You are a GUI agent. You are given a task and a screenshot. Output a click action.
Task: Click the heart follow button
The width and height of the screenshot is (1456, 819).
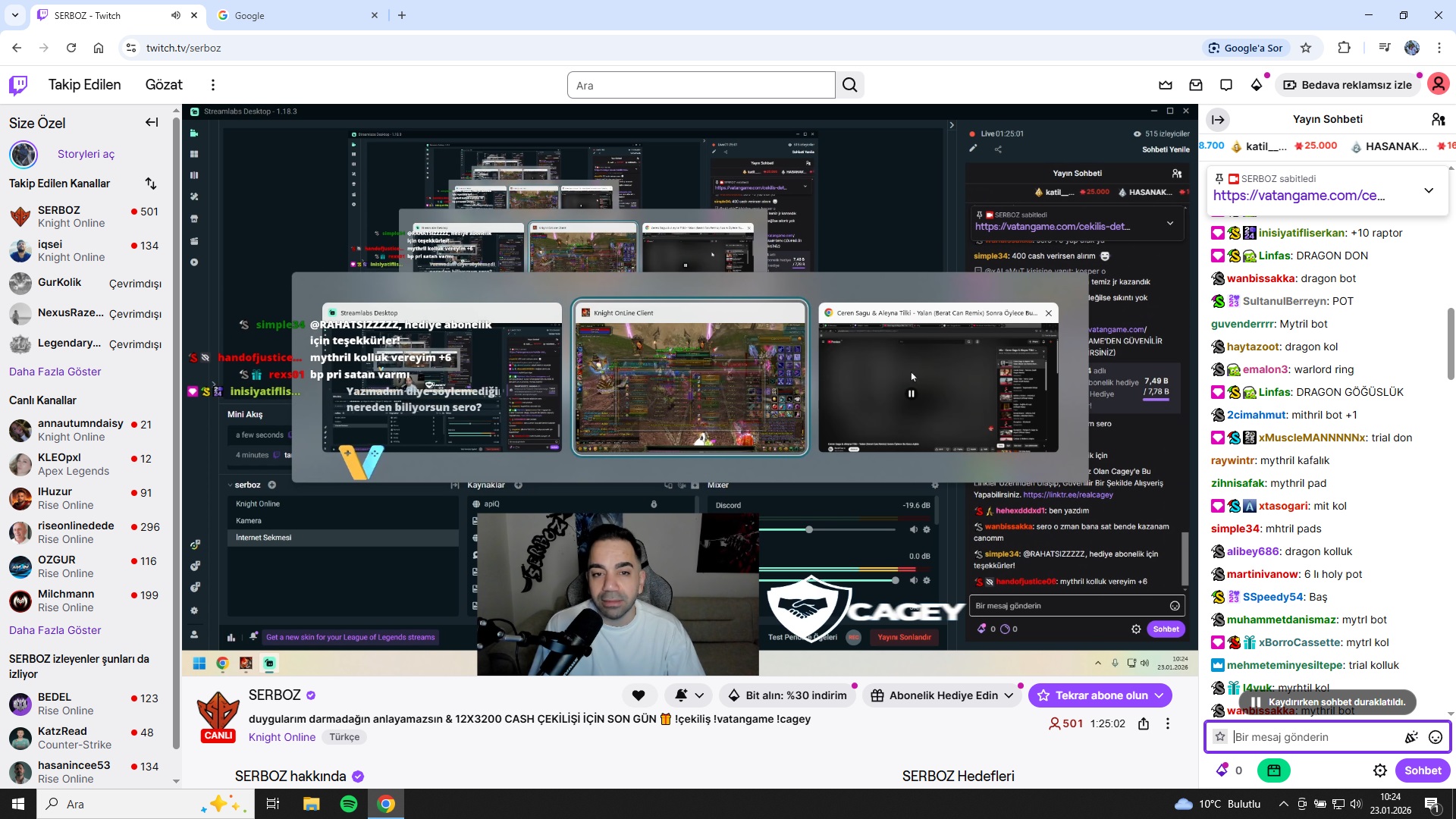click(x=639, y=695)
